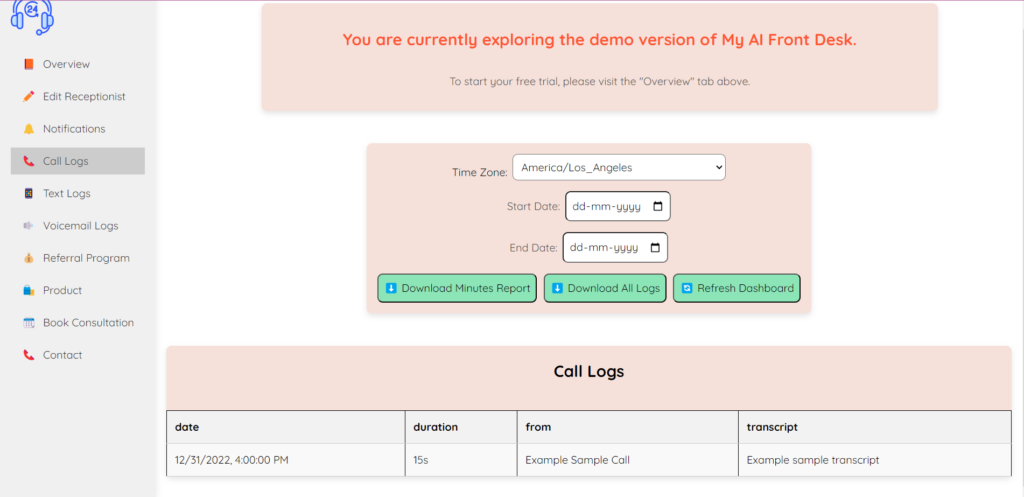Select the 12/31/2022, 4:00:00 PM cell
The image size is (1024, 497).
pyautogui.click(x=286, y=460)
